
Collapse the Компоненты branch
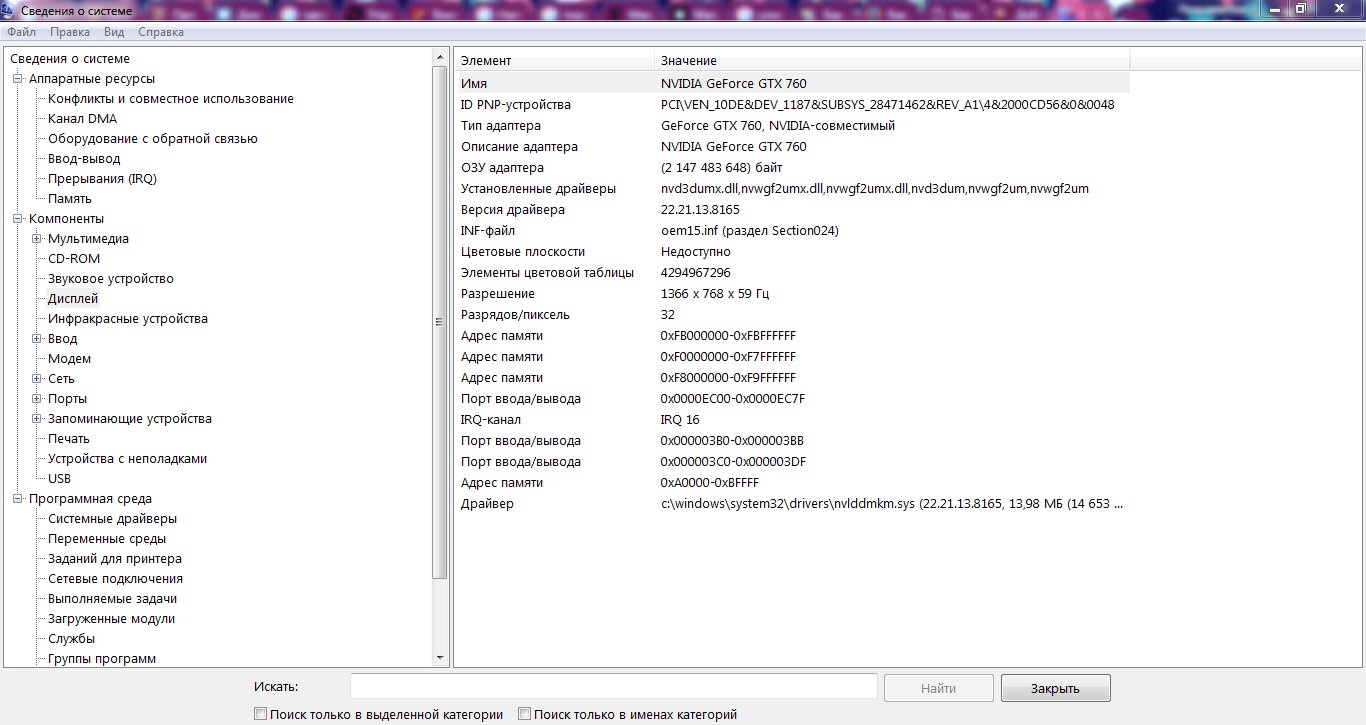17,219
